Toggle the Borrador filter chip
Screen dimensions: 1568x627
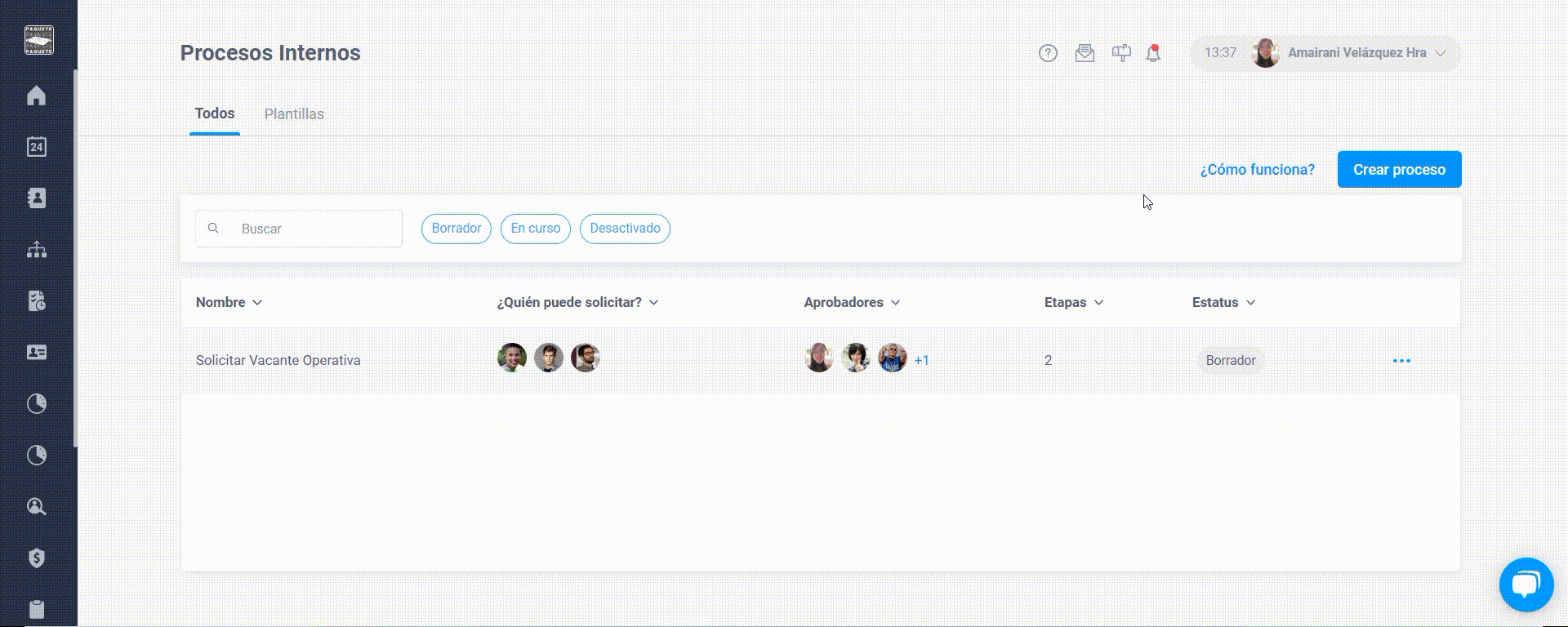[x=457, y=229]
